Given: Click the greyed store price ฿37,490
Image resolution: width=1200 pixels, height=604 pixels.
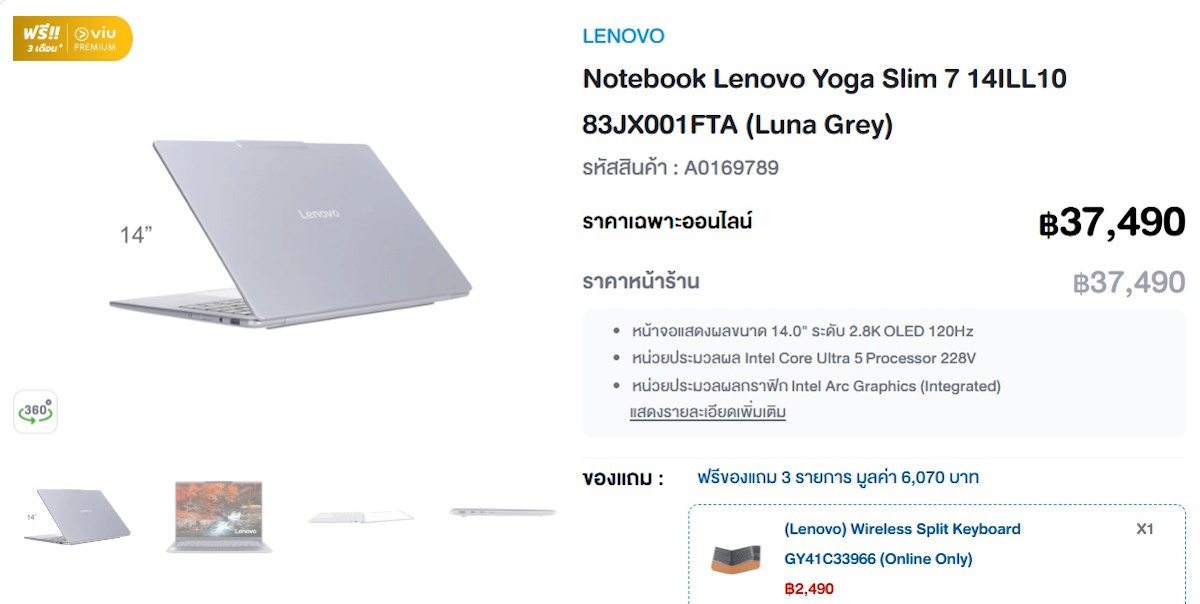Looking at the screenshot, I should point(1129,283).
